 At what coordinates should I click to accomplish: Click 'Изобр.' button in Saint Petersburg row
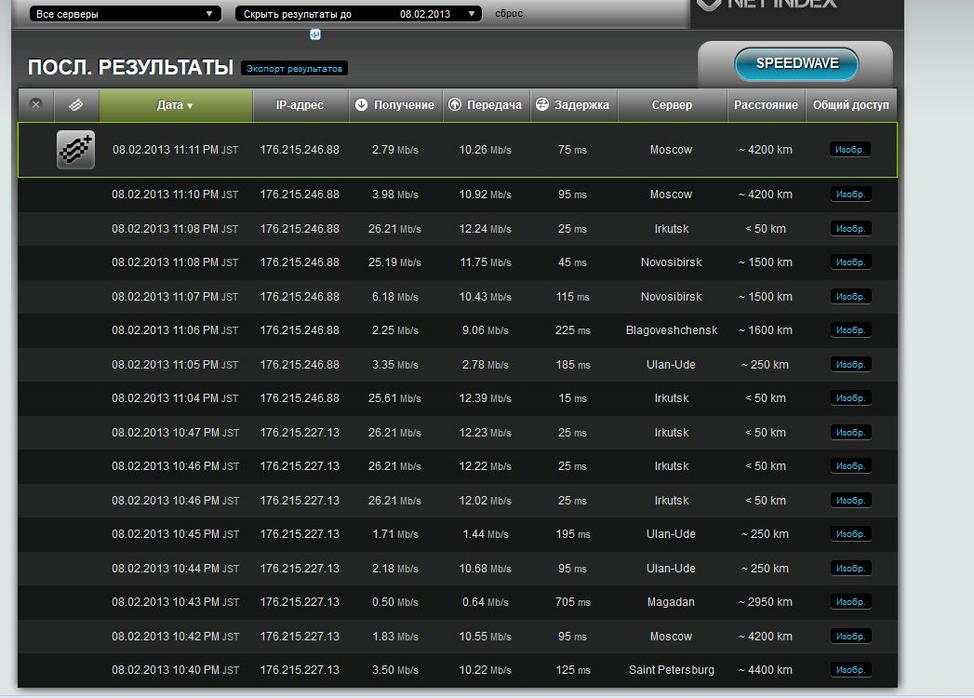point(850,670)
